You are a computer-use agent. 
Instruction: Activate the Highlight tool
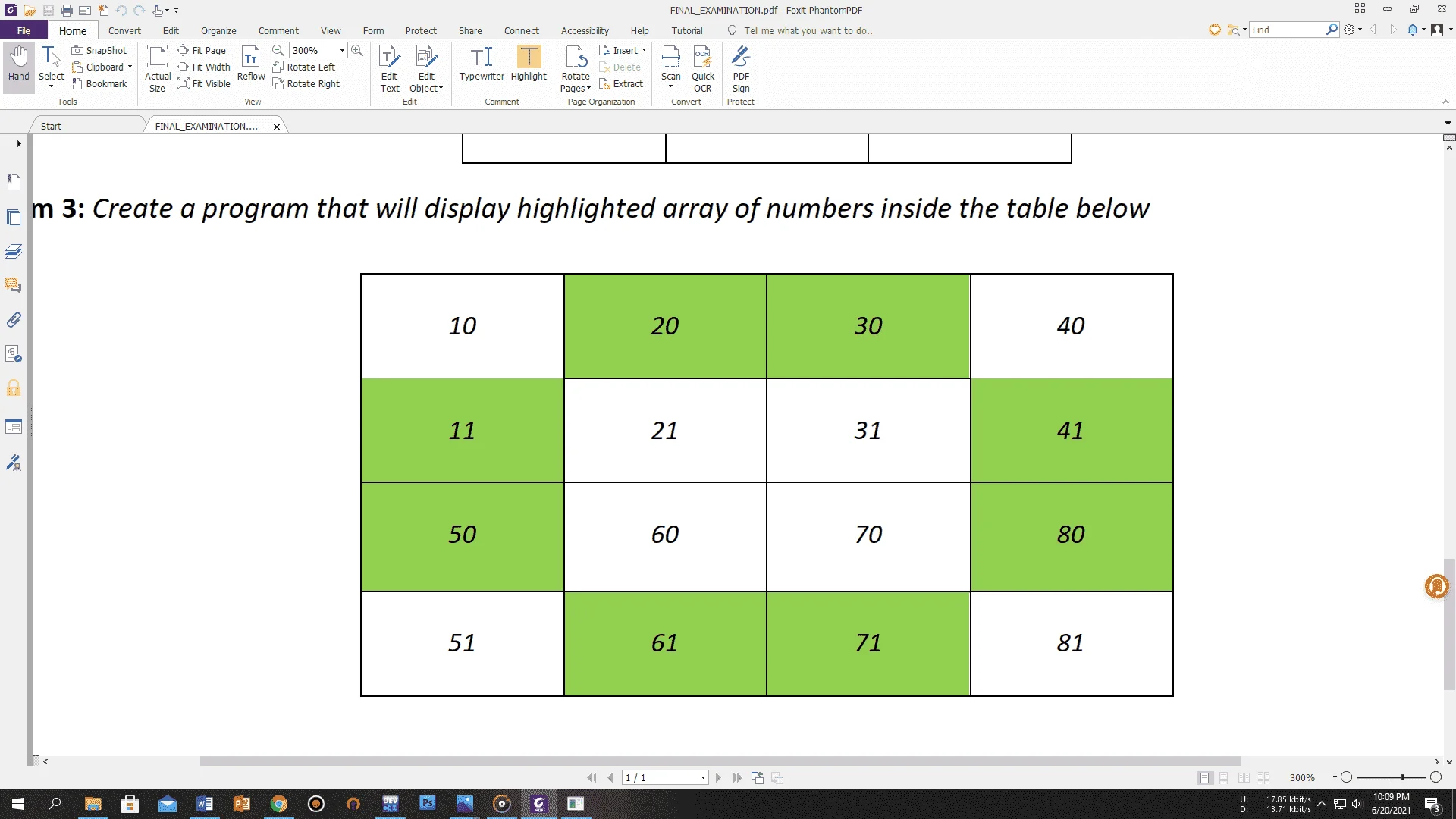(x=529, y=64)
